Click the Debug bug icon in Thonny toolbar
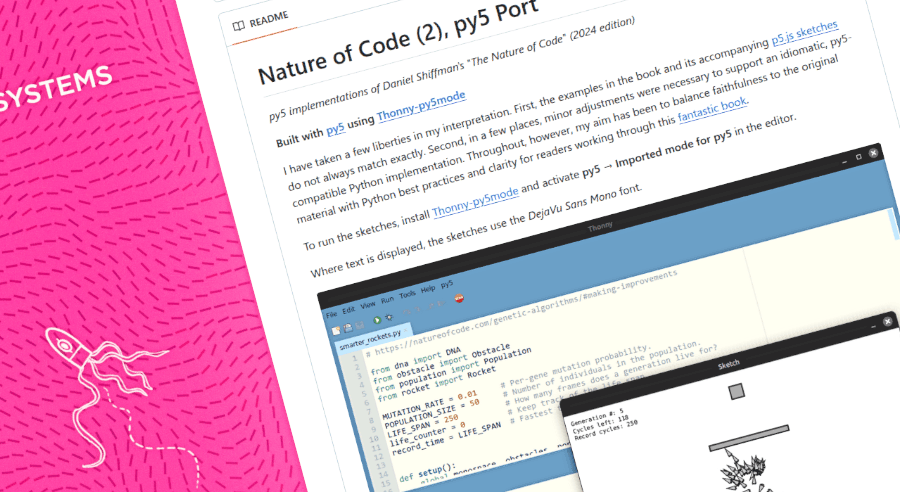 point(389,317)
